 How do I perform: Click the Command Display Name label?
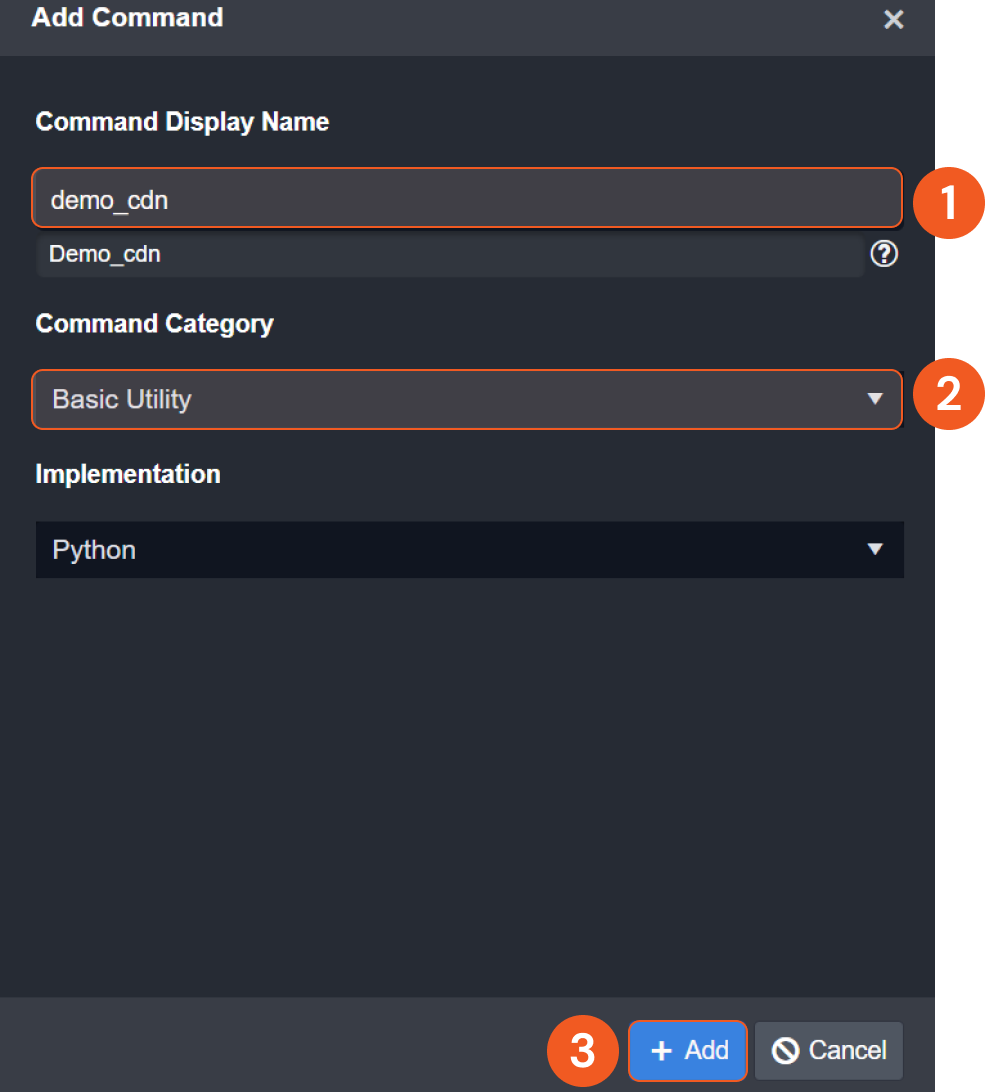182,122
